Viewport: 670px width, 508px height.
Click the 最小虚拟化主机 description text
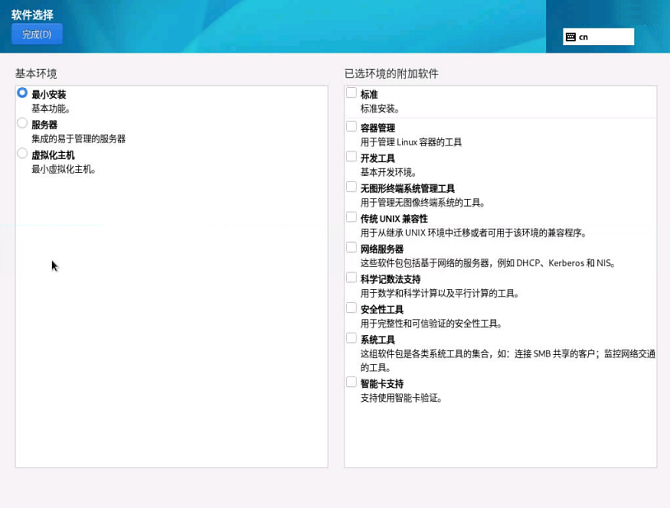(64, 170)
